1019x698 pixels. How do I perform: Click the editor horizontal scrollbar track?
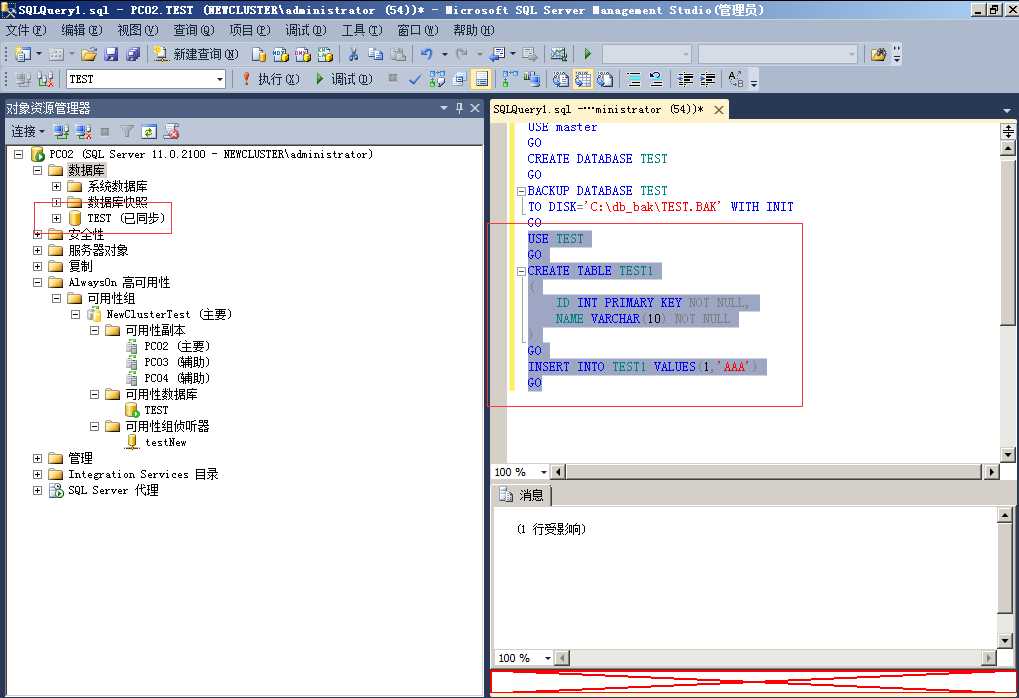point(773,472)
